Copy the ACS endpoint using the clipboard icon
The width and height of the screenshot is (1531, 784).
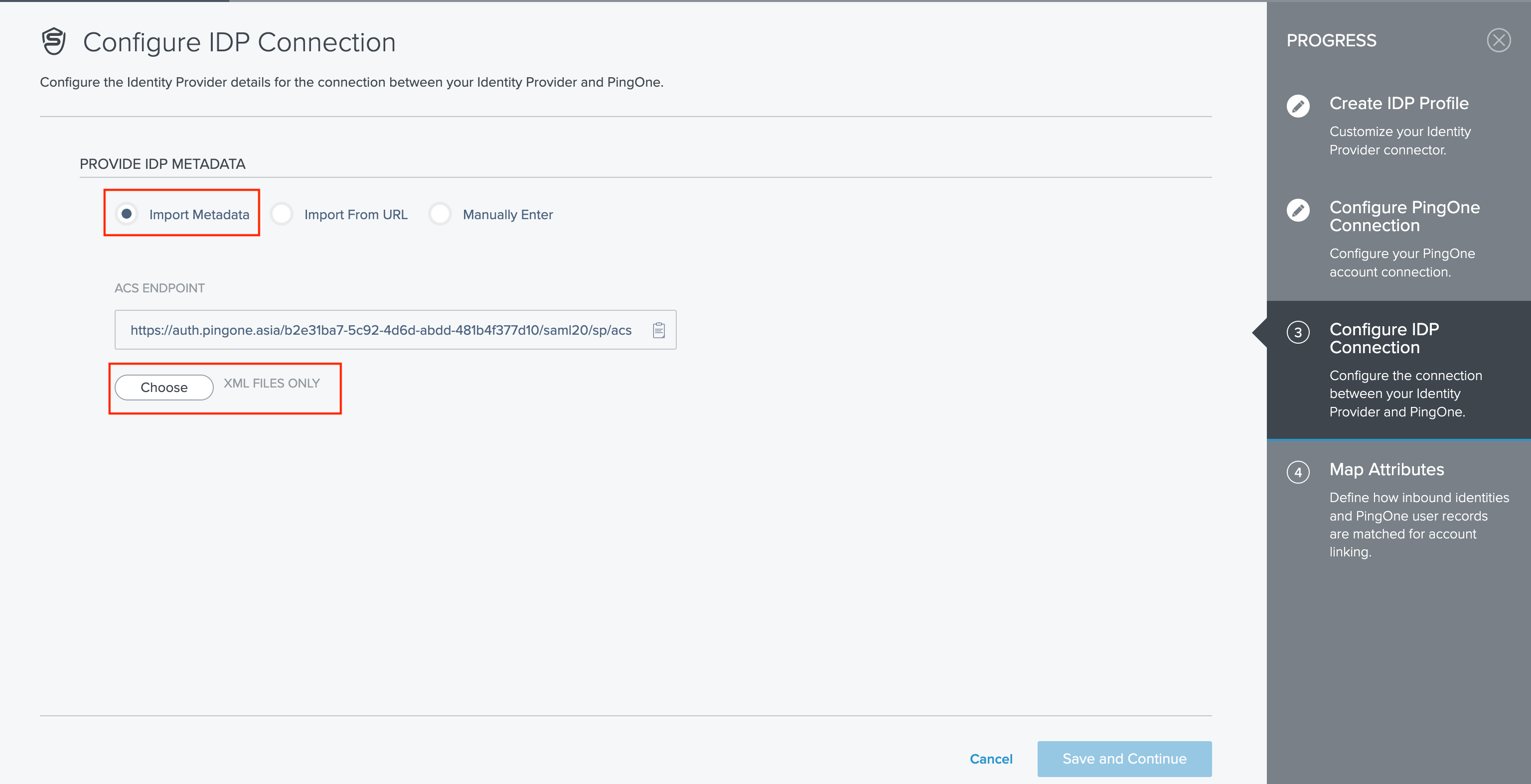click(658, 330)
